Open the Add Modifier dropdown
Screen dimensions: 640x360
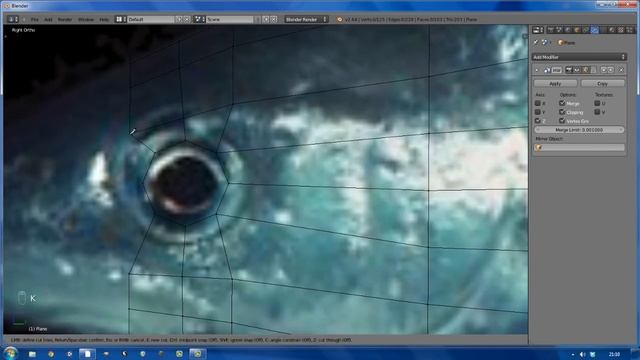coord(579,57)
